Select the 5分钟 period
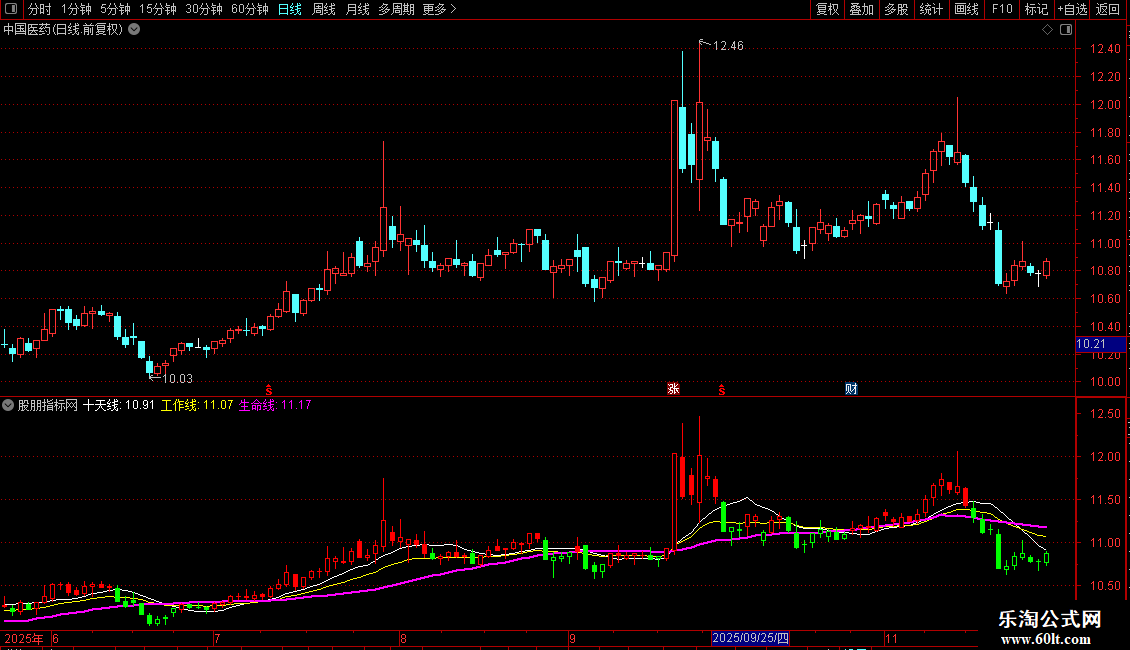The width and height of the screenshot is (1130, 650). pos(115,9)
